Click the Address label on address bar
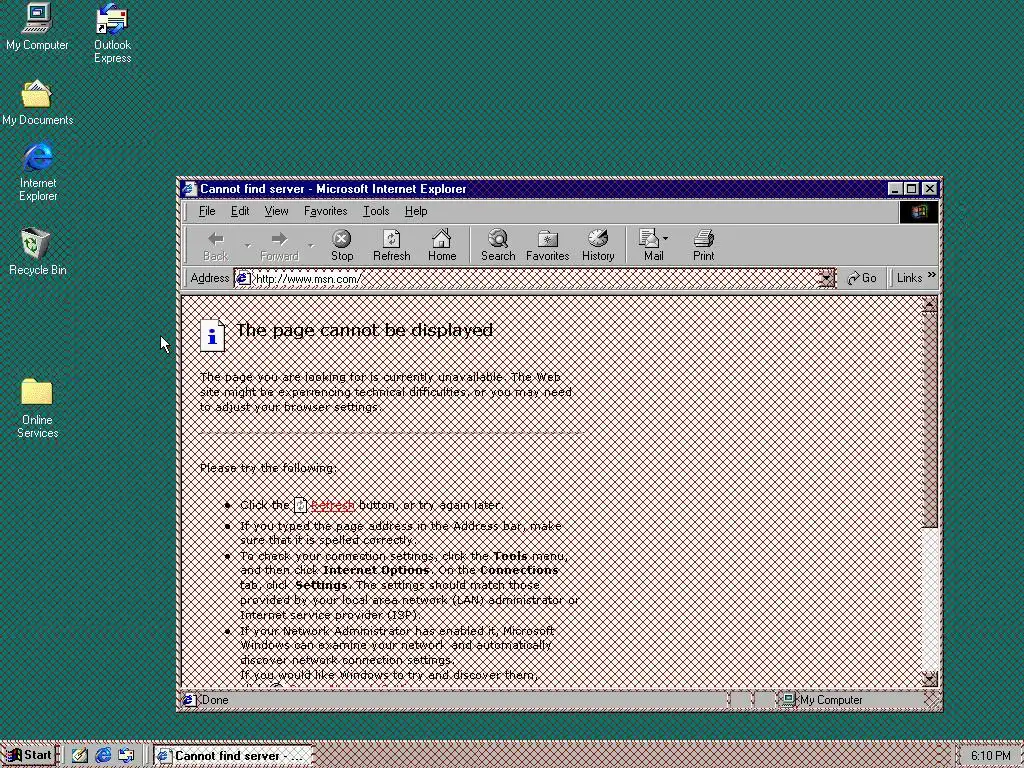 click(x=210, y=278)
